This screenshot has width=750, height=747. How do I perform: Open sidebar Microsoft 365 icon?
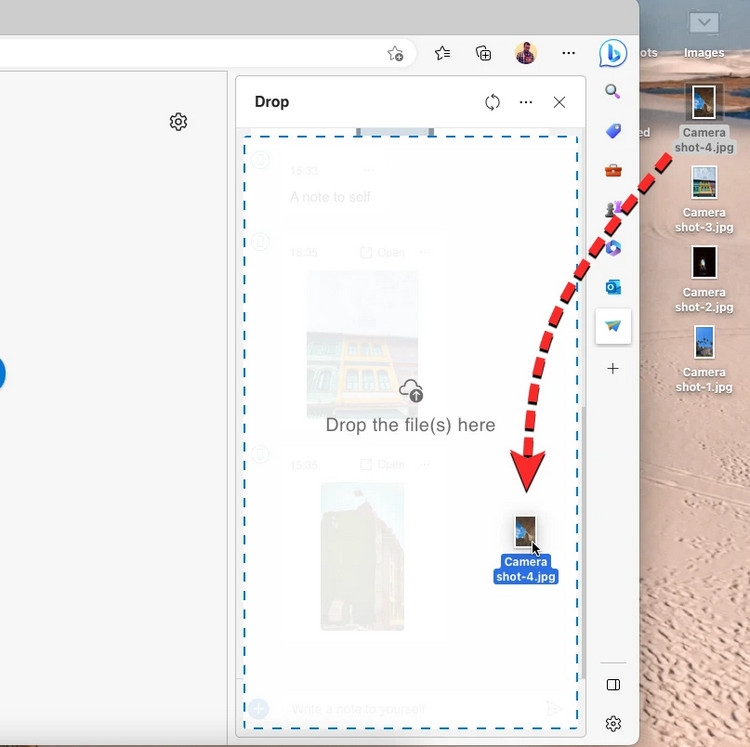pyautogui.click(x=613, y=248)
